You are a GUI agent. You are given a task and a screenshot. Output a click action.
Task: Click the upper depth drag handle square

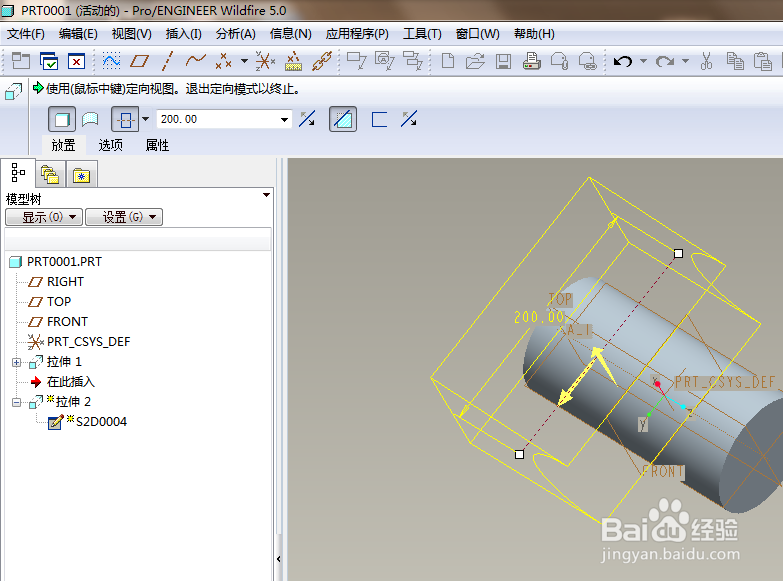[x=678, y=253]
